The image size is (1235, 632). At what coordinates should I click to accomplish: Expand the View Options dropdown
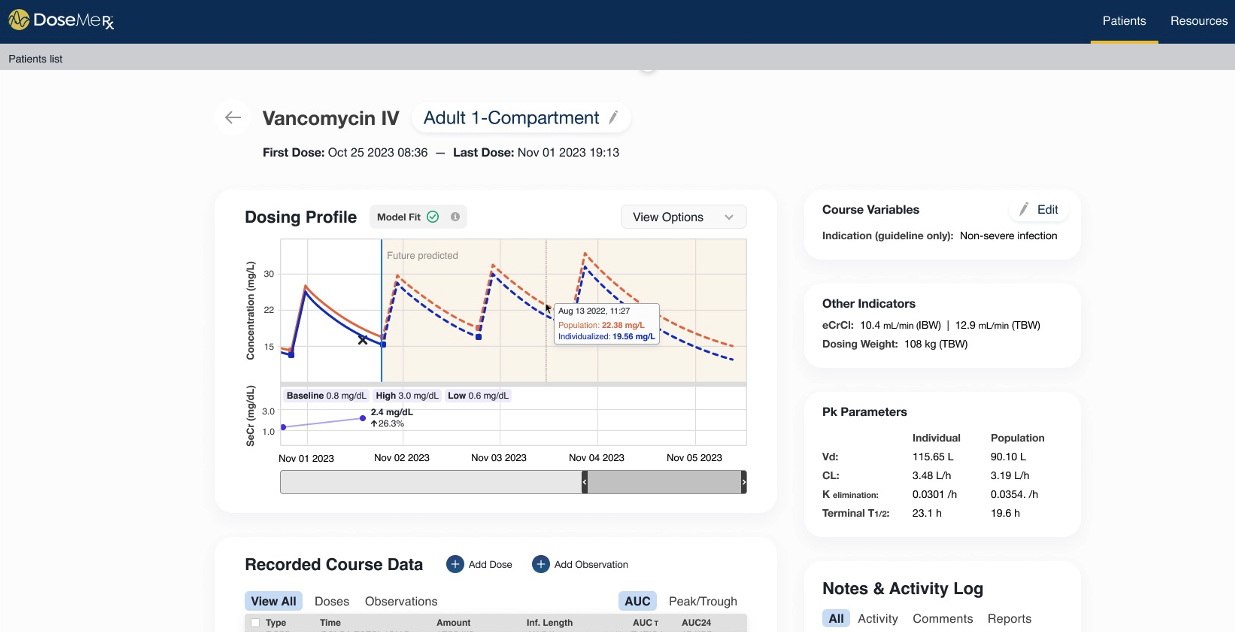pos(683,217)
